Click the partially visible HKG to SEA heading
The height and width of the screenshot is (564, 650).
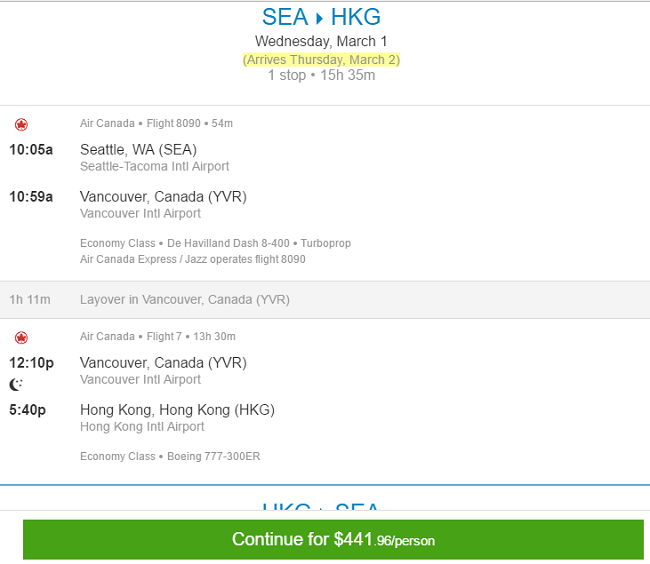click(321, 506)
